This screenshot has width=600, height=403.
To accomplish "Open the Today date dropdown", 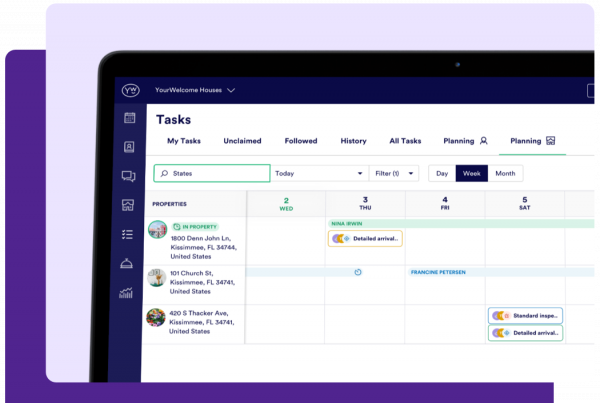I will (318, 173).
